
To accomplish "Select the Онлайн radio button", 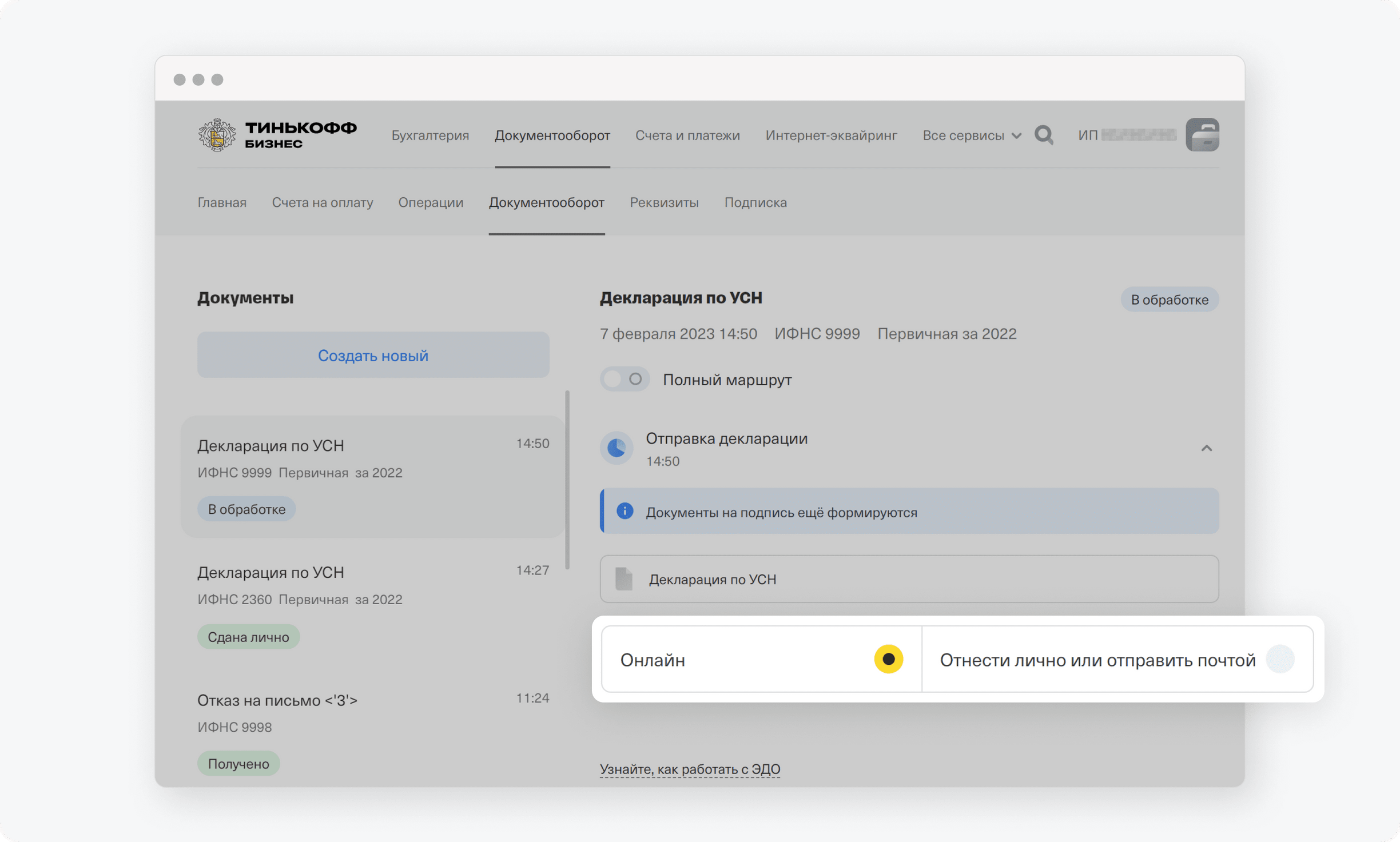I will 888,660.
